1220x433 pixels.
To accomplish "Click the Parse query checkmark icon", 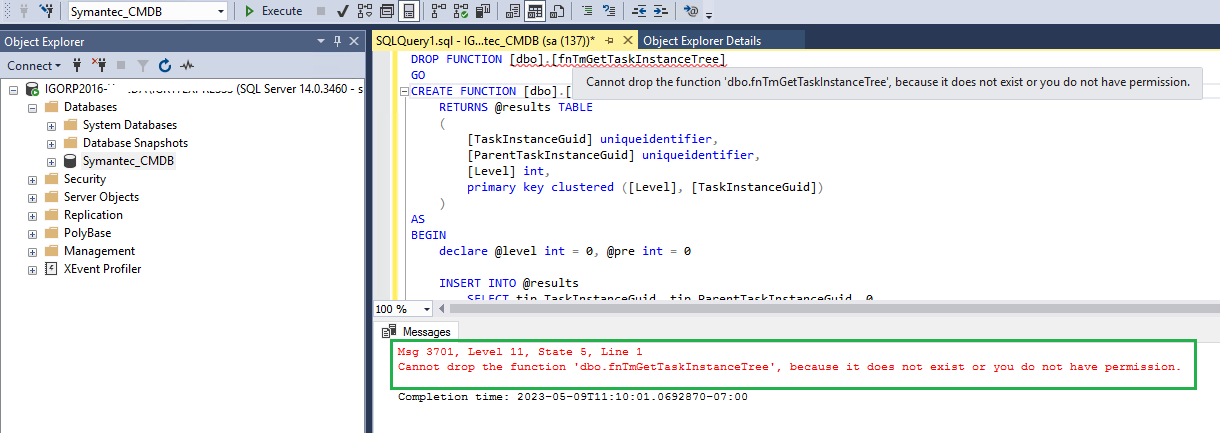I will (x=342, y=11).
